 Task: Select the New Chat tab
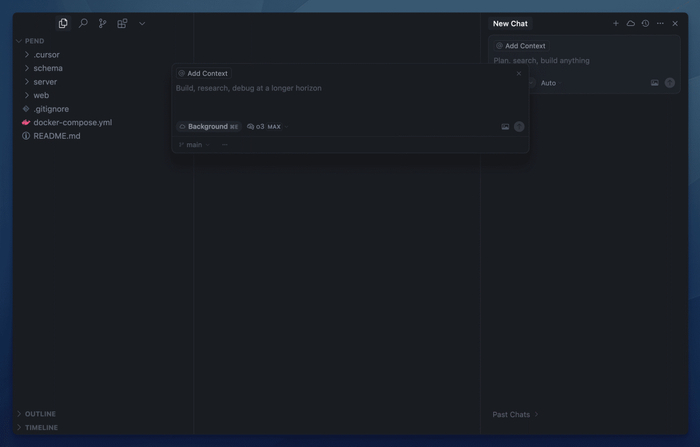tap(510, 24)
